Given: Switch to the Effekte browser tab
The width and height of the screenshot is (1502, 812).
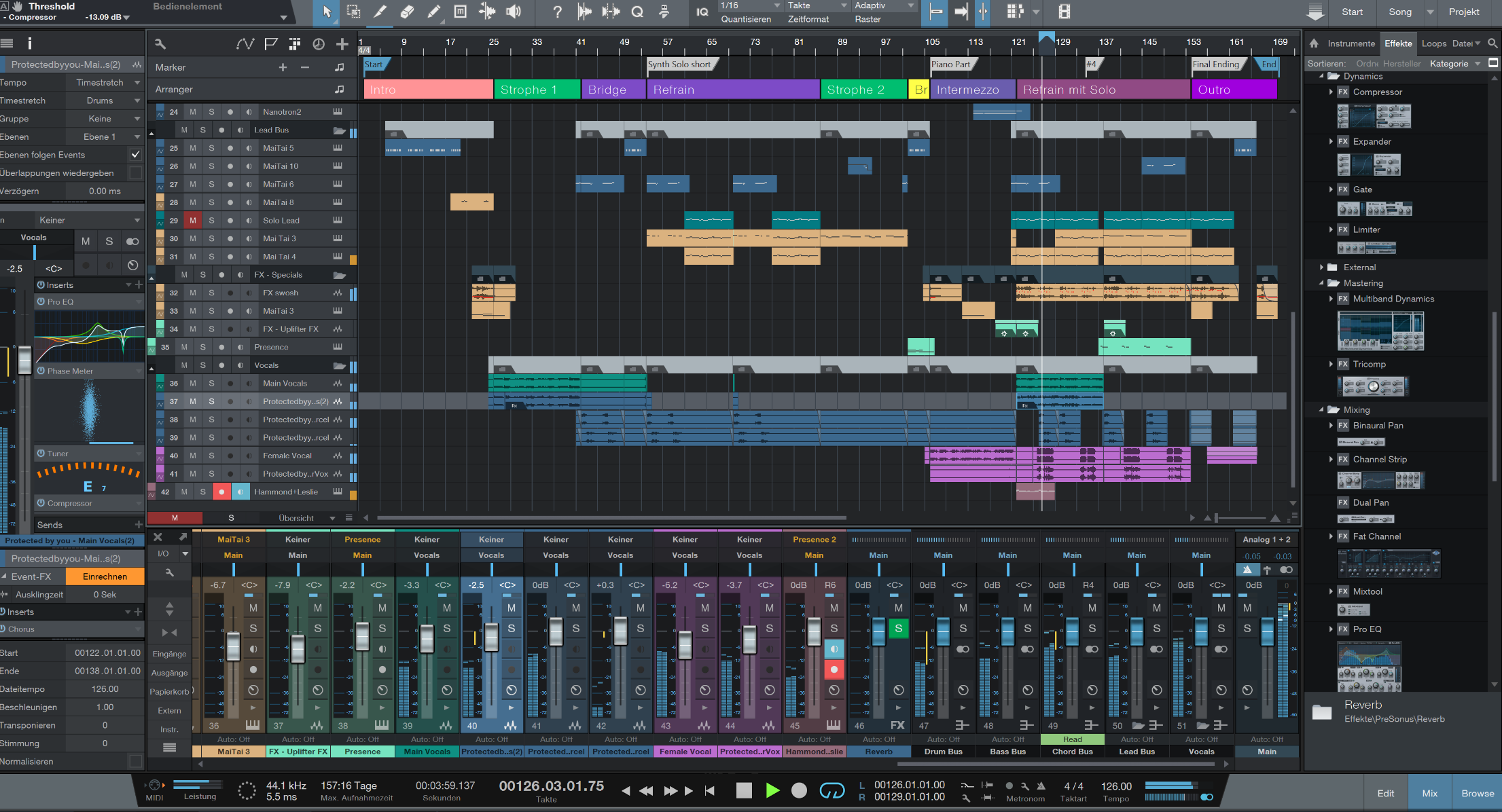Looking at the screenshot, I should (1398, 43).
